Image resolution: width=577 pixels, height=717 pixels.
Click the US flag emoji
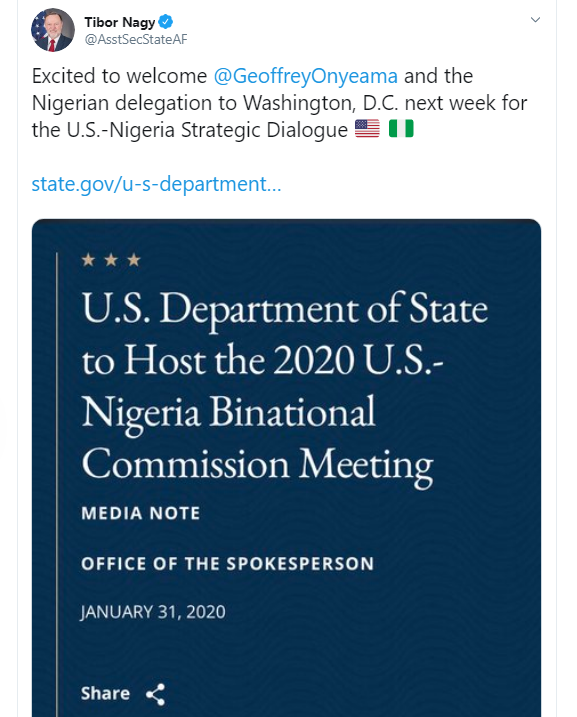(x=367, y=129)
